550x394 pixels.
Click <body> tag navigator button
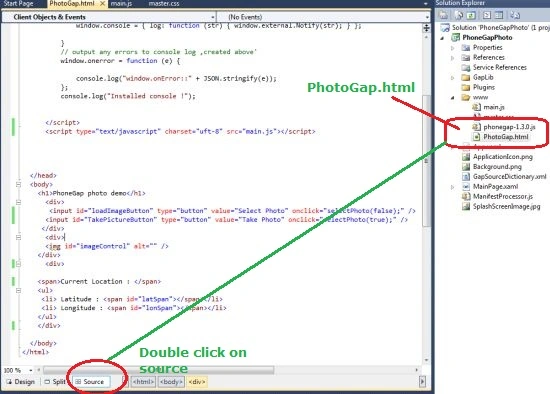pyautogui.click(x=171, y=382)
